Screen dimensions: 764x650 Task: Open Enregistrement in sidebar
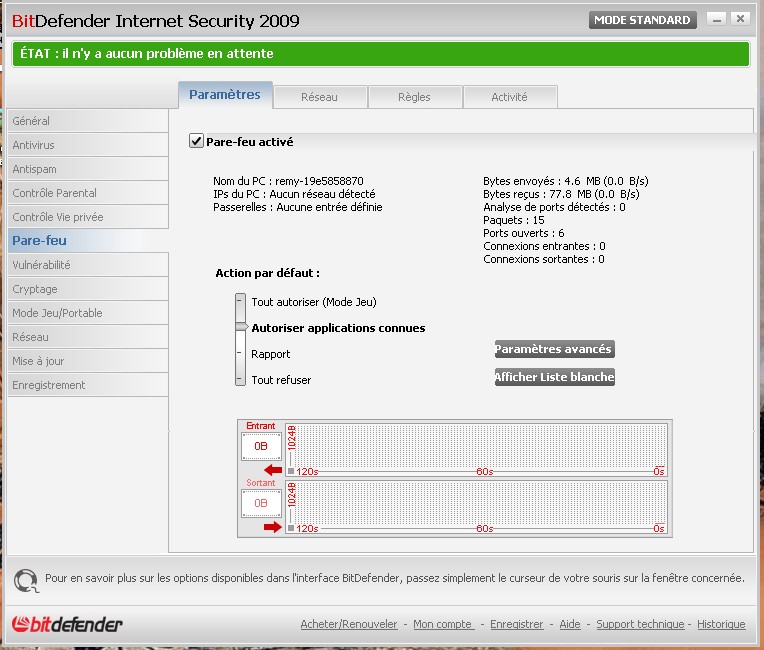pyautogui.click(x=88, y=385)
